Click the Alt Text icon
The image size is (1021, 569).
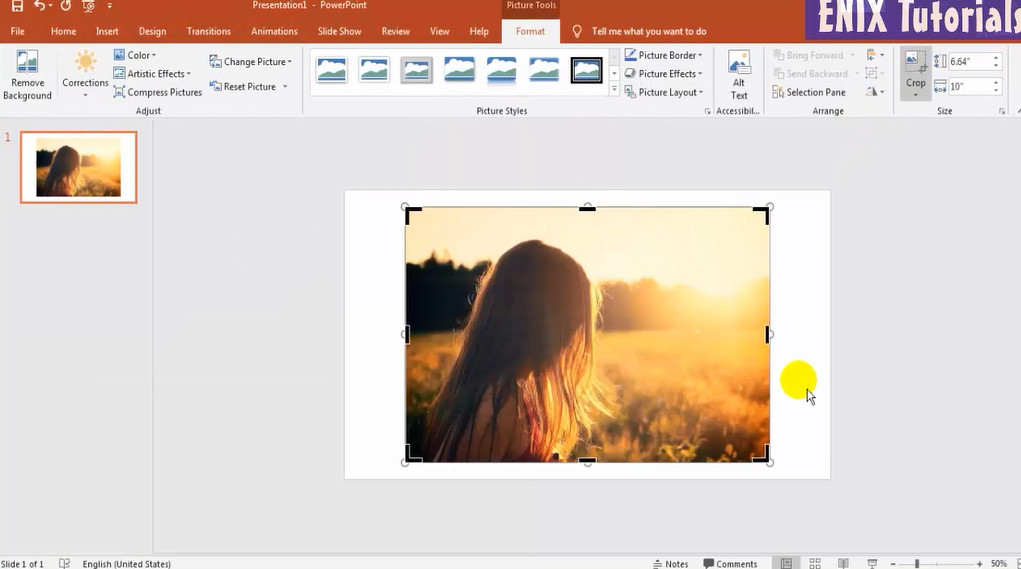click(x=739, y=63)
